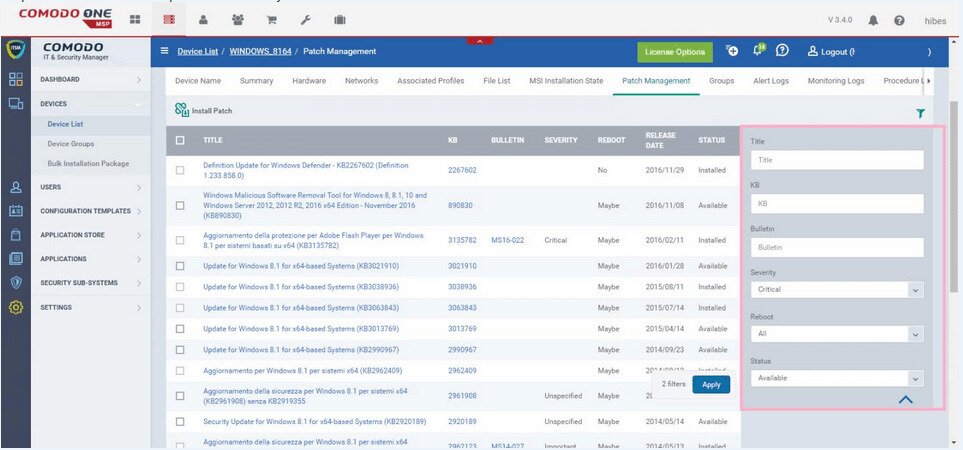963x450 pixels.
Task: Click the yellow Settings gear sidebar icon
Action: 15,307
